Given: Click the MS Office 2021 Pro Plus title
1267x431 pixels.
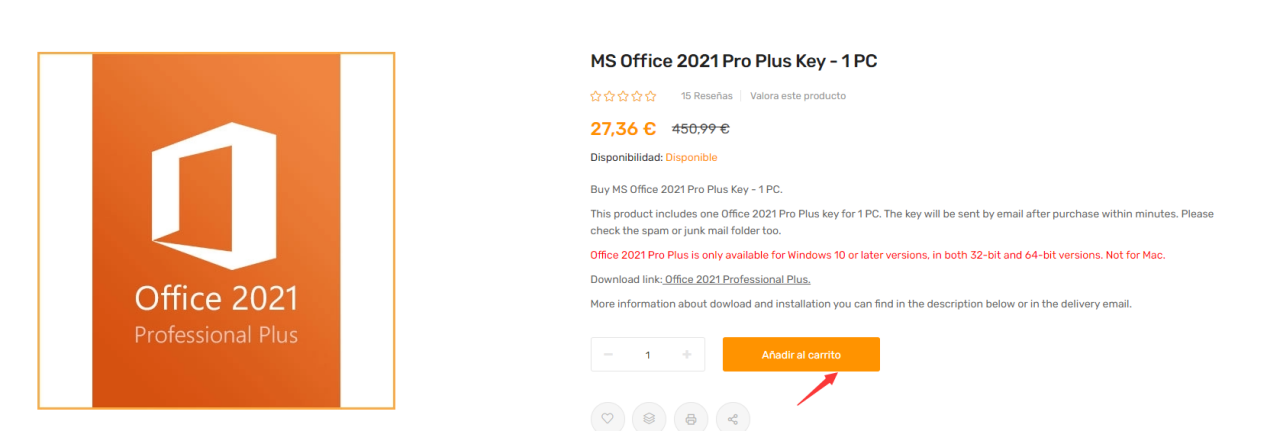Looking at the screenshot, I should [734, 61].
